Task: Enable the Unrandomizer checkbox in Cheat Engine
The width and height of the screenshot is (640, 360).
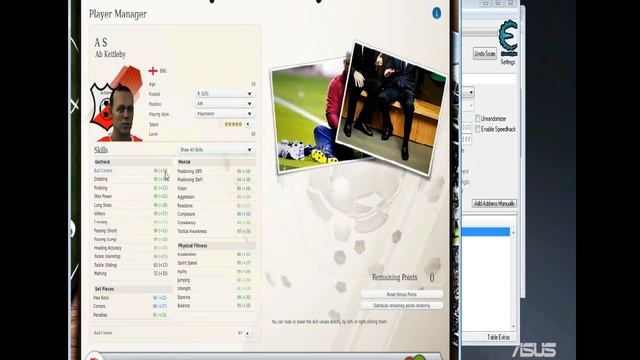Action: pyautogui.click(x=478, y=118)
